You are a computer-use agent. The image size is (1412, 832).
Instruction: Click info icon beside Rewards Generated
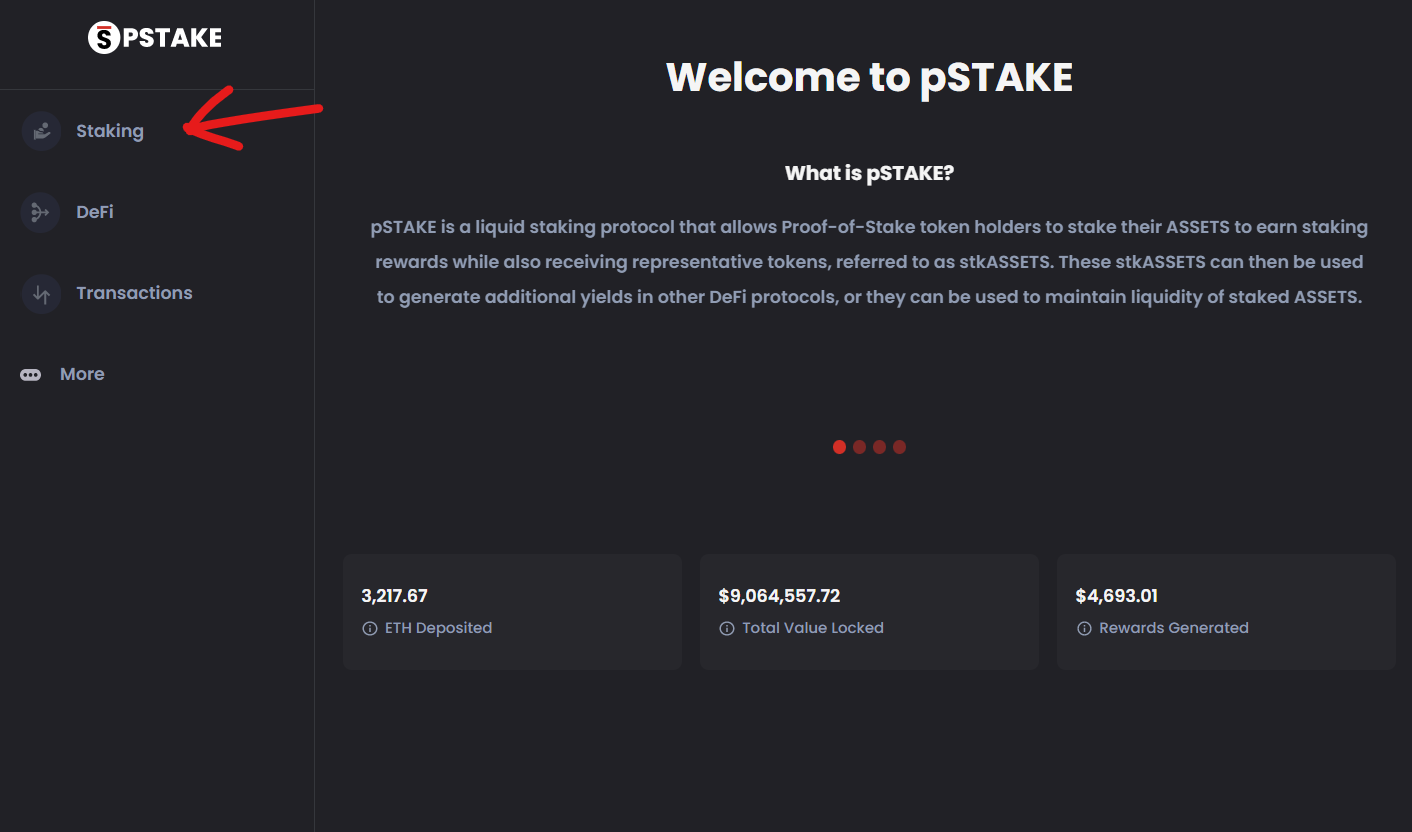pyautogui.click(x=1083, y=629)
